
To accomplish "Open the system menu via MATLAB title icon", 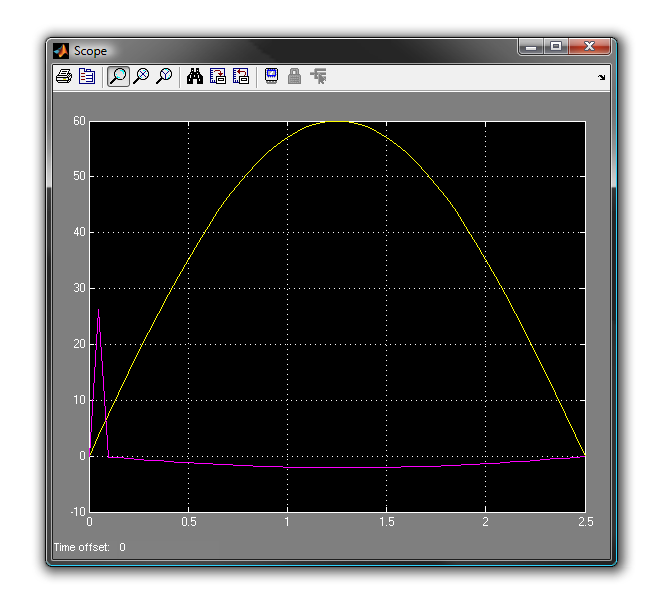I will (61, 50).
